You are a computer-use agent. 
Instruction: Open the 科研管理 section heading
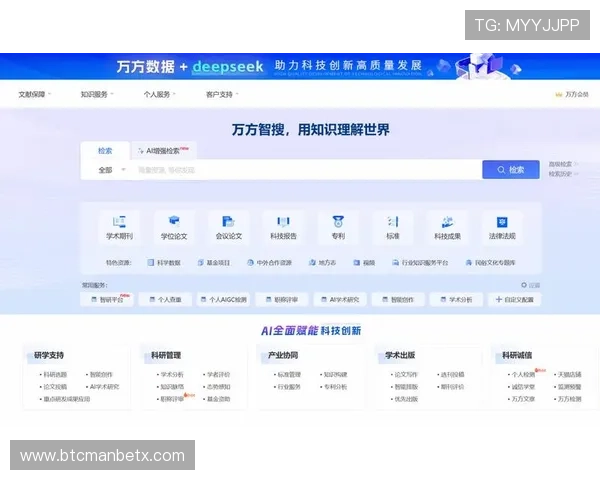click(x=166, y=355)
